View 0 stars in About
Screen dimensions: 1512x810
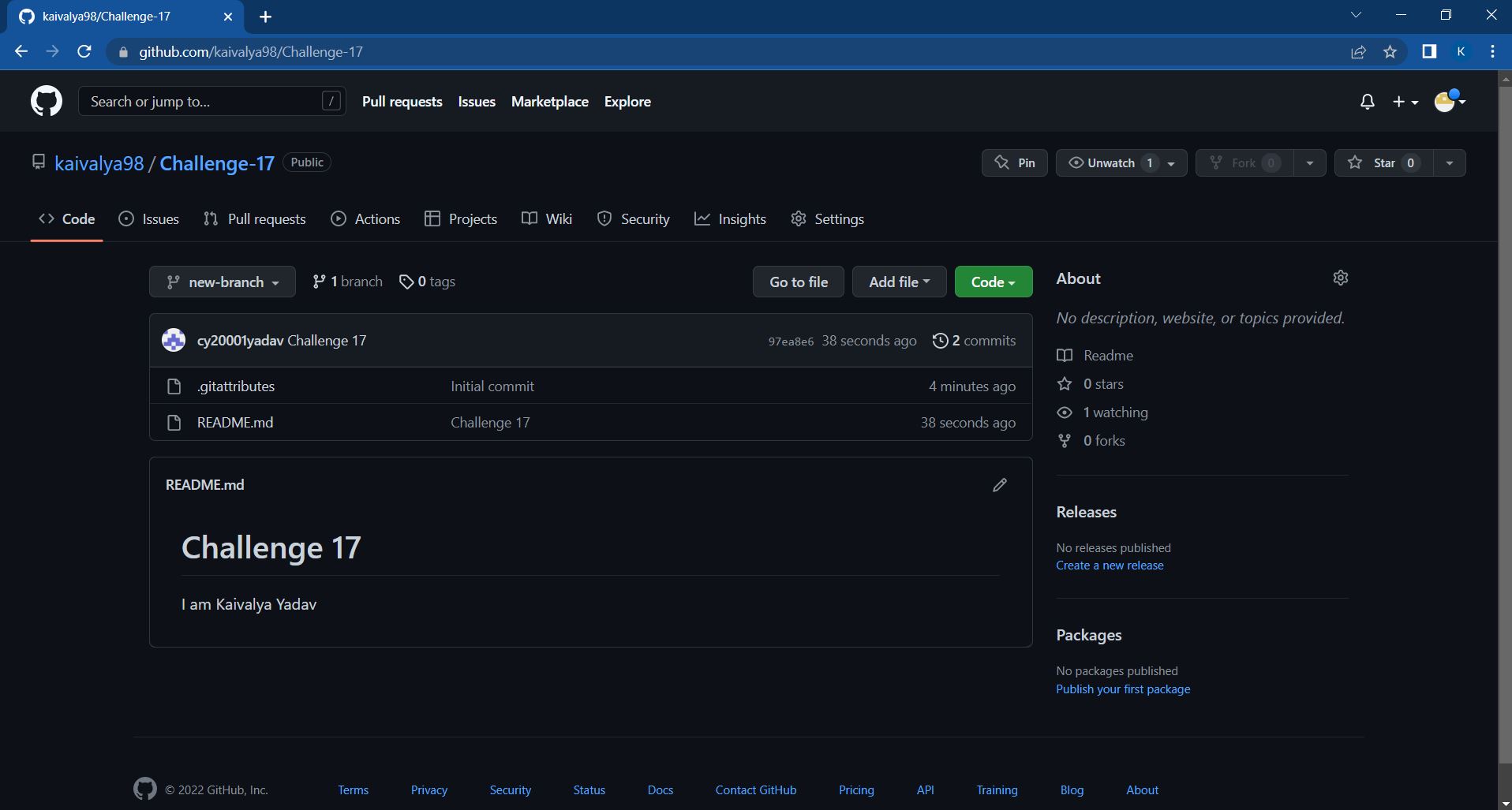click(1090, 384)
